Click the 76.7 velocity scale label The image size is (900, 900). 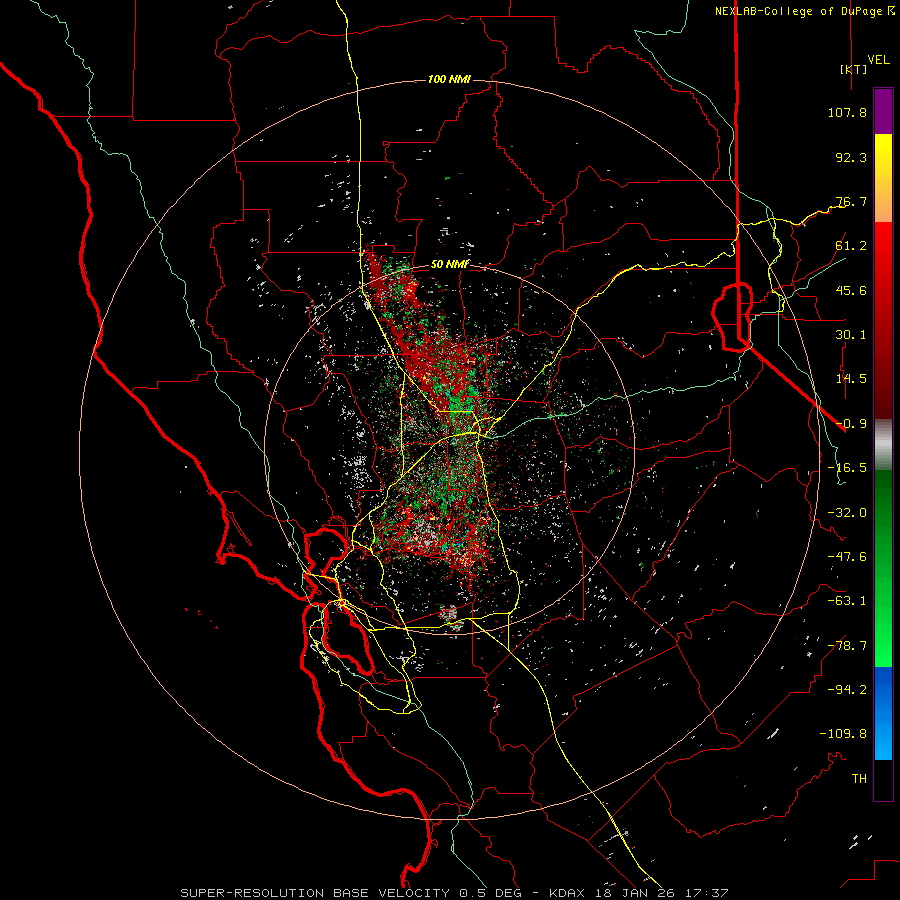point(851,201)
